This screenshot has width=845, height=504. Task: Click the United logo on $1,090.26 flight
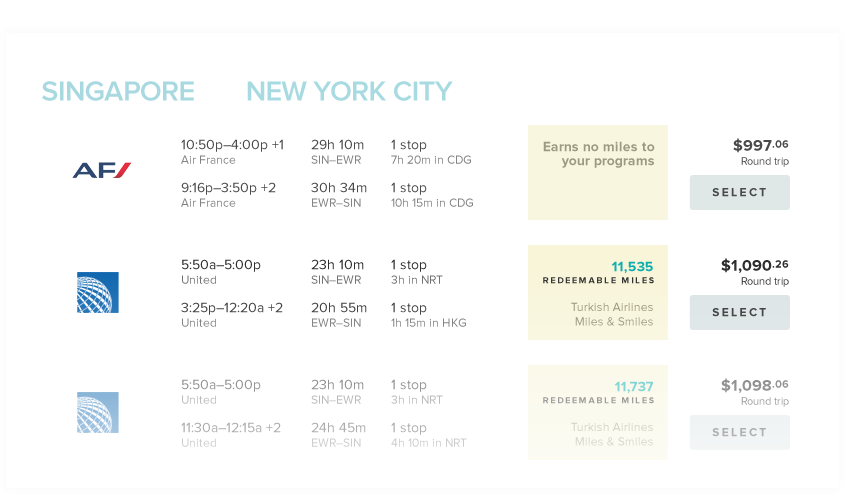98,292
